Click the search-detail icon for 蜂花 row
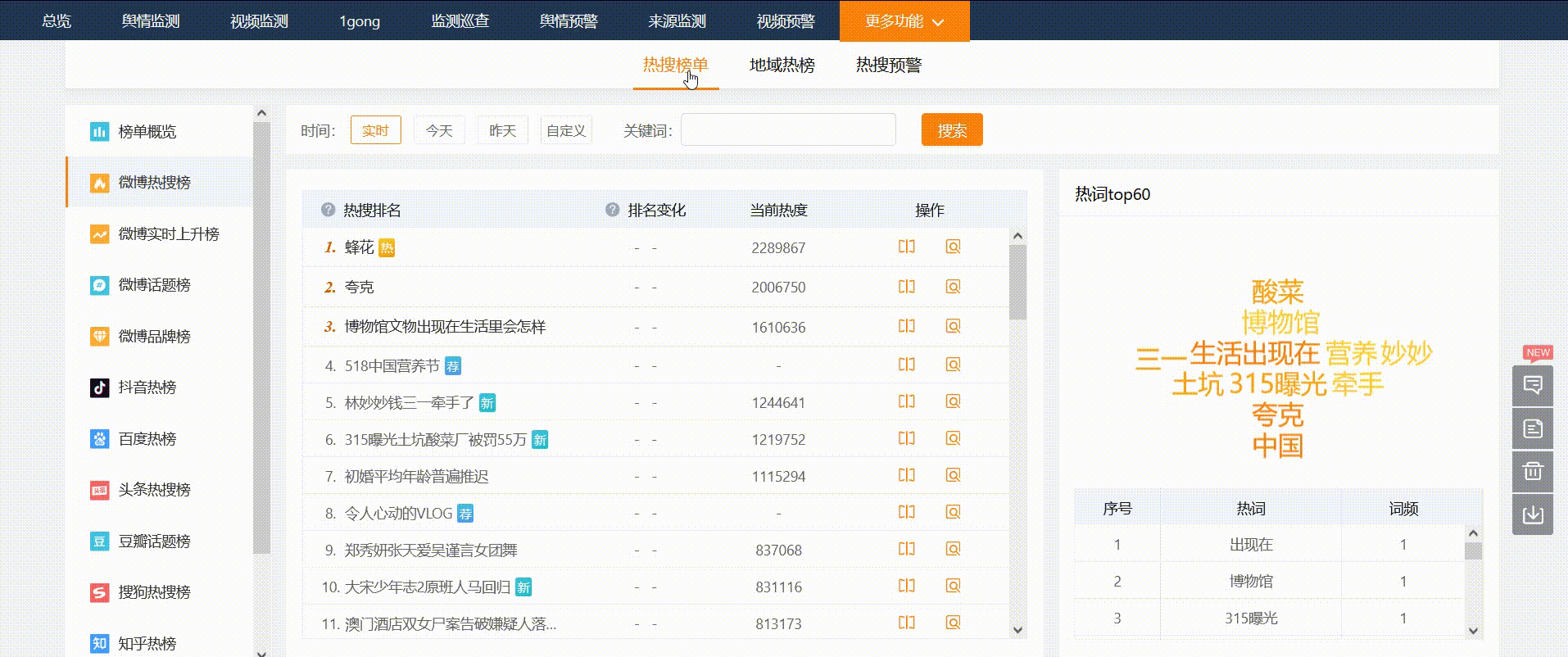The width and height of the screenshot is (1568, 657). pos(953,247)
